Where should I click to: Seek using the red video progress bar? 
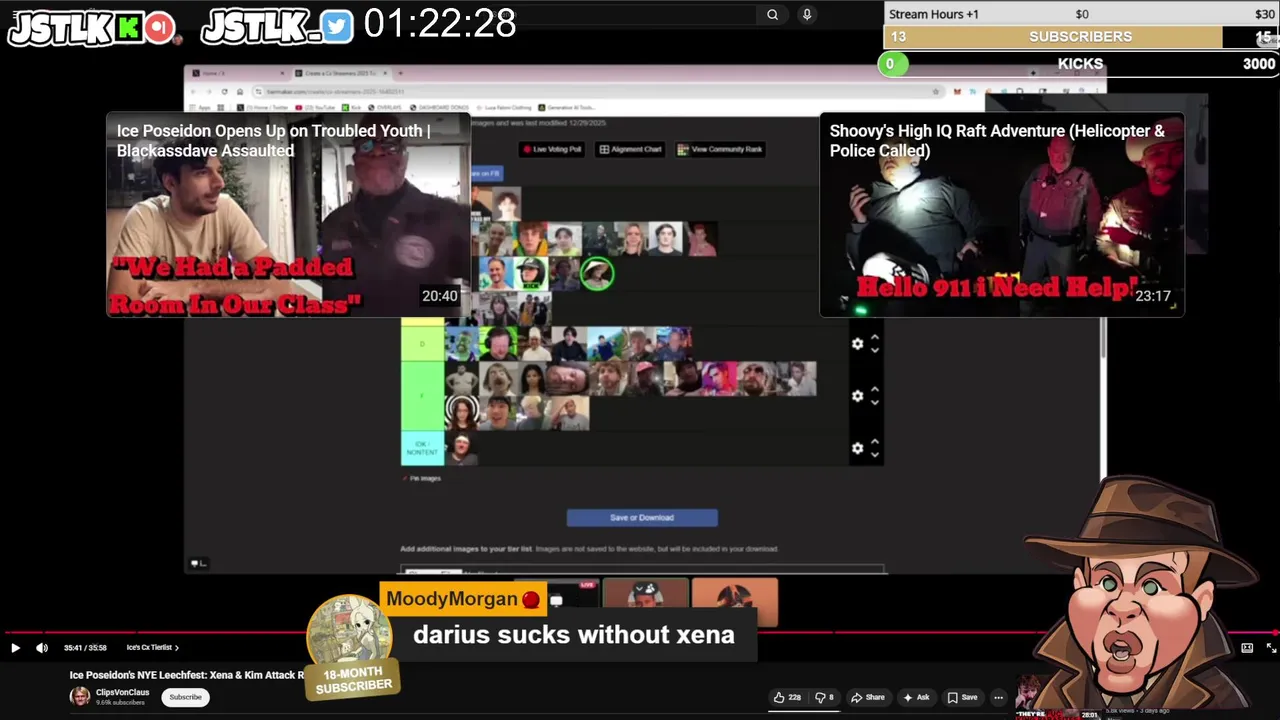[x=640, y=633]
